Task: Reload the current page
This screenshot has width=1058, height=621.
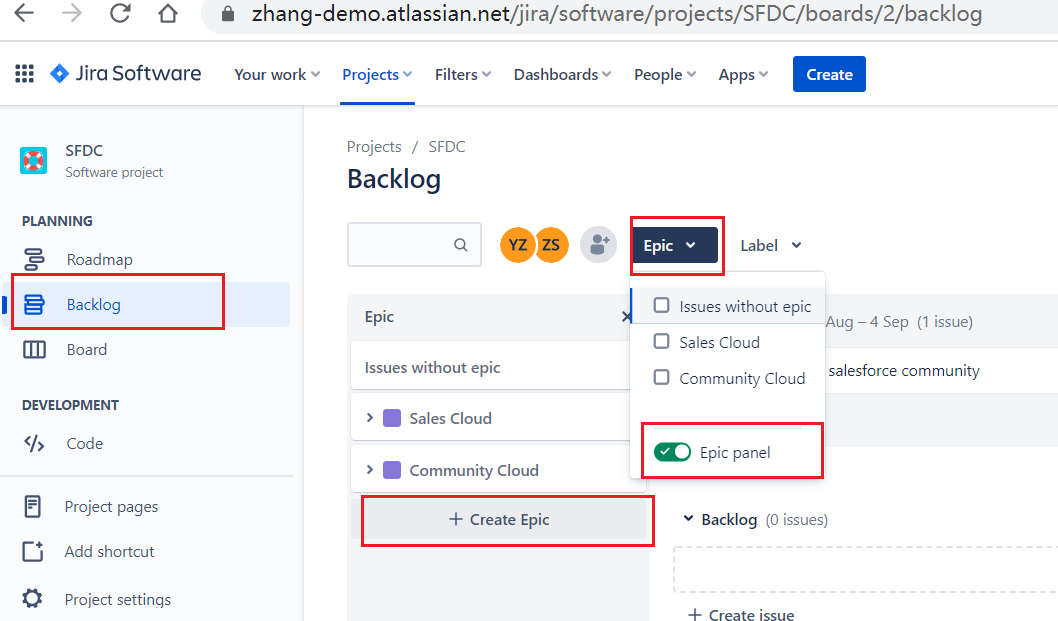Action: point(120,13)
